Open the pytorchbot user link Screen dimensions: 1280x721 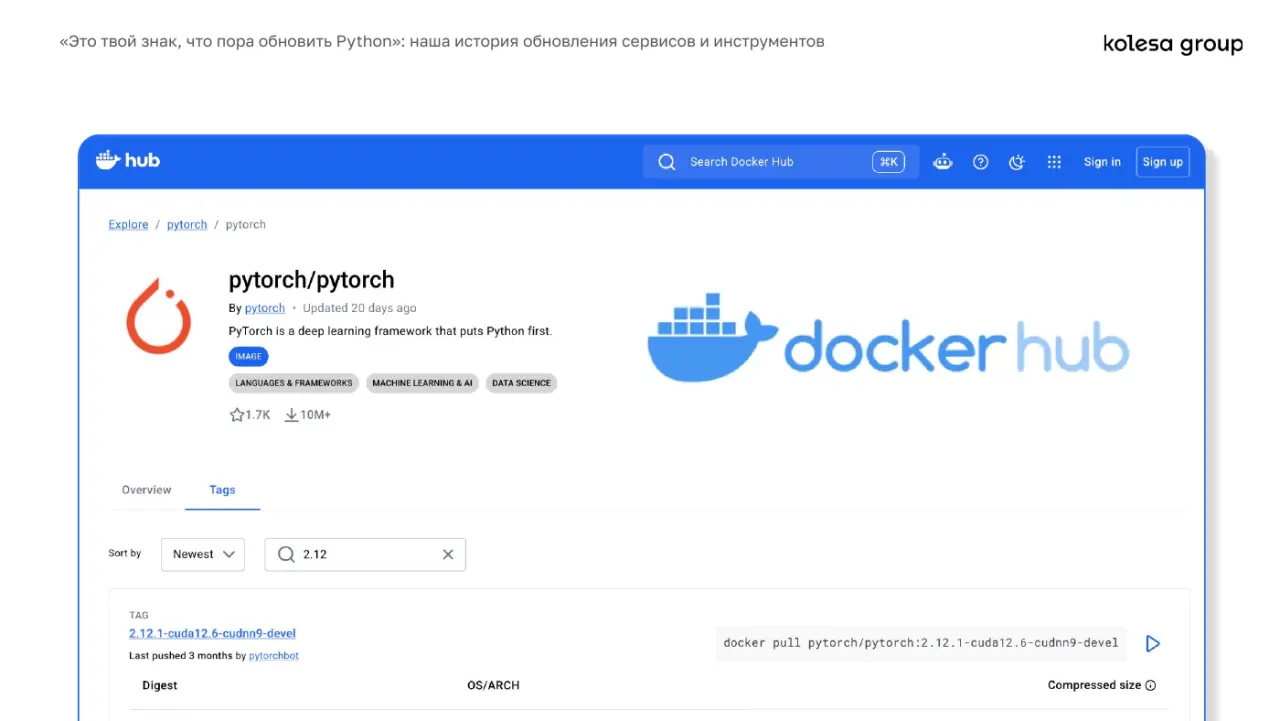[274, 656]
